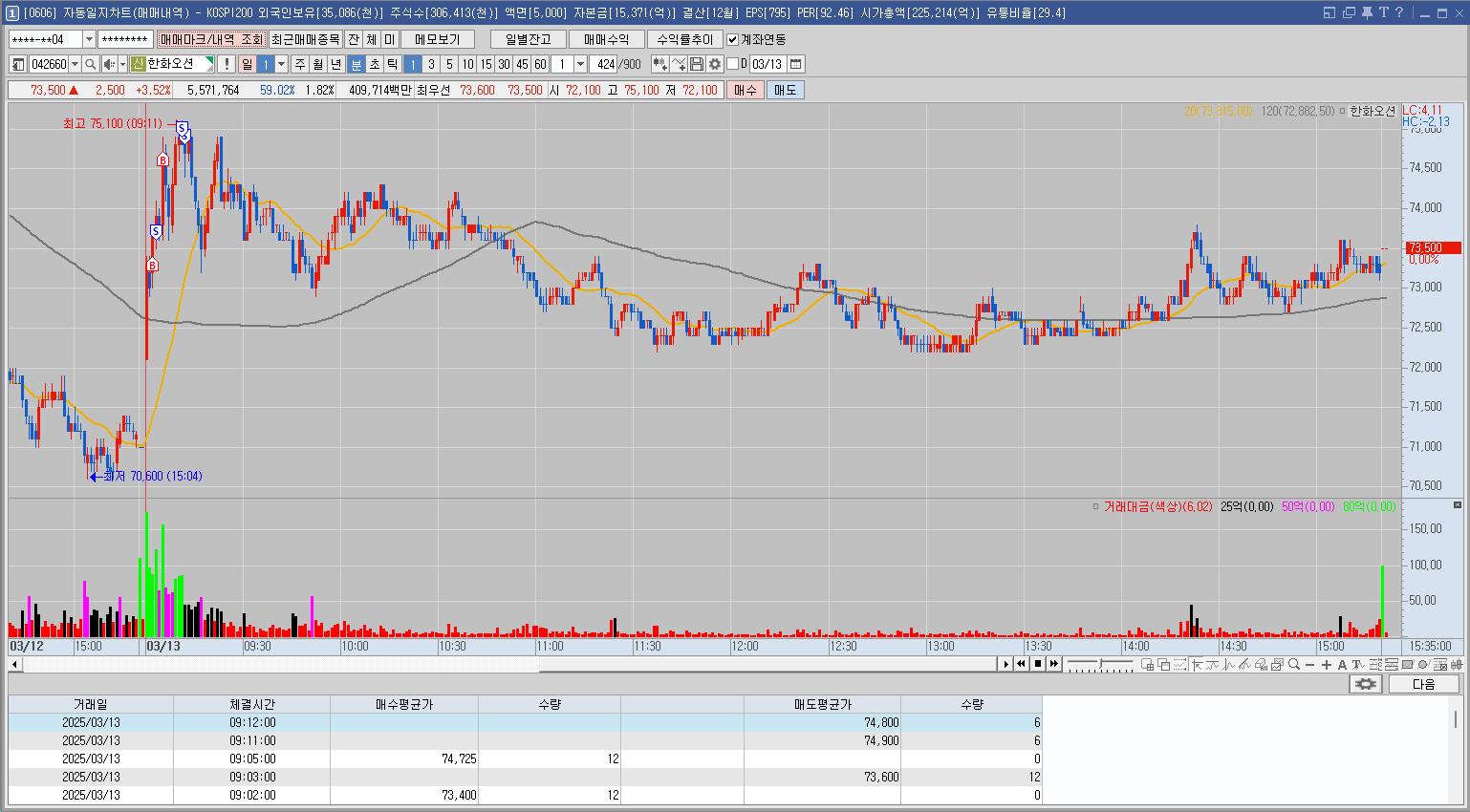
Task: Click the copy window icon in title bar
Action: tap(1349, 12)
